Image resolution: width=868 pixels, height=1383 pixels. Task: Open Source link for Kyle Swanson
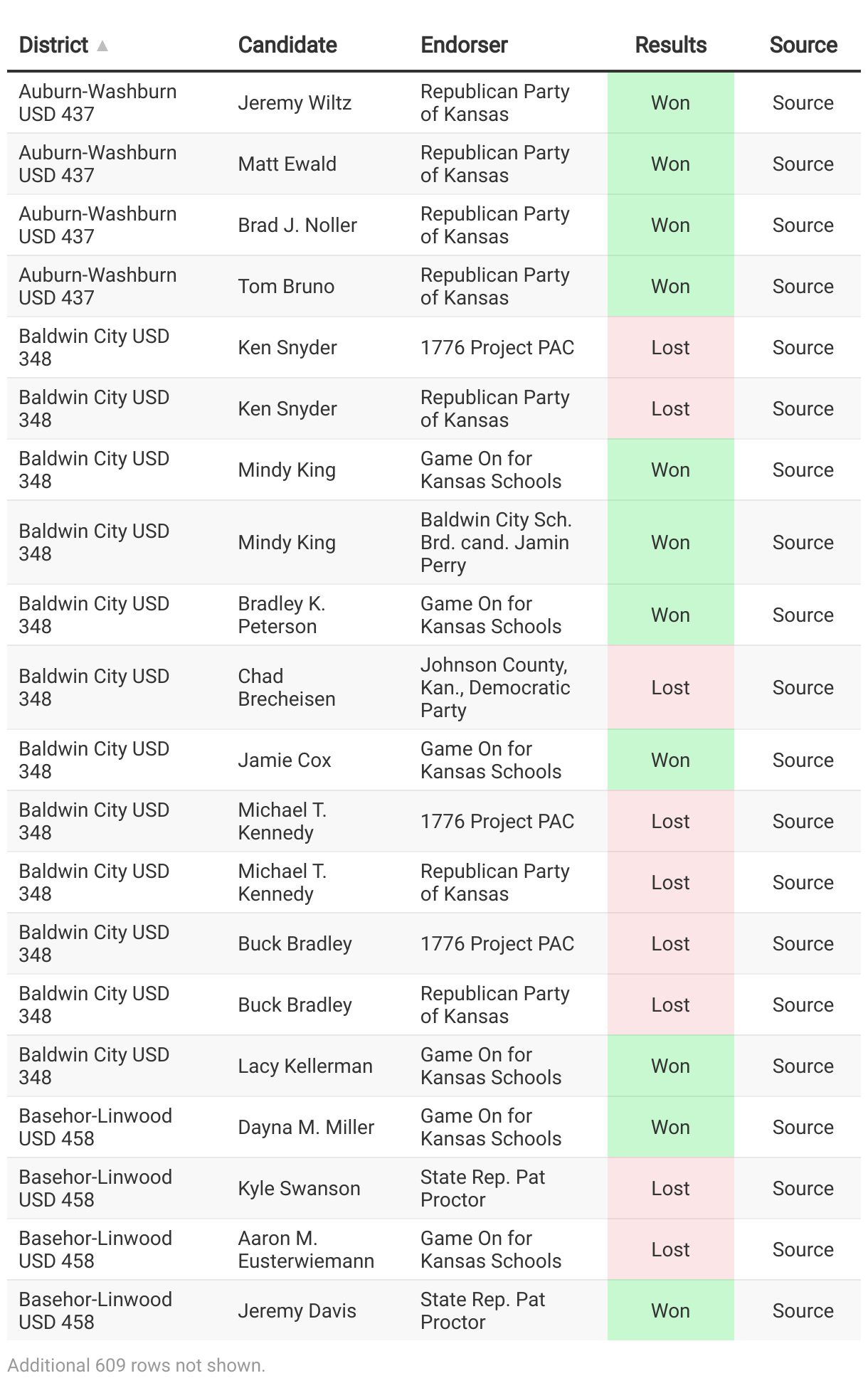pos(803,1188)
